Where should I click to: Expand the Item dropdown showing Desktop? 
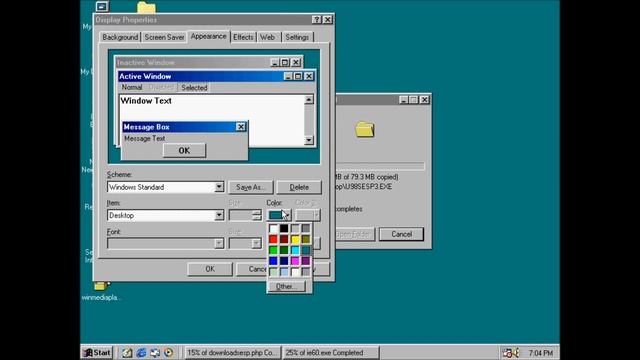click(219, 215)
